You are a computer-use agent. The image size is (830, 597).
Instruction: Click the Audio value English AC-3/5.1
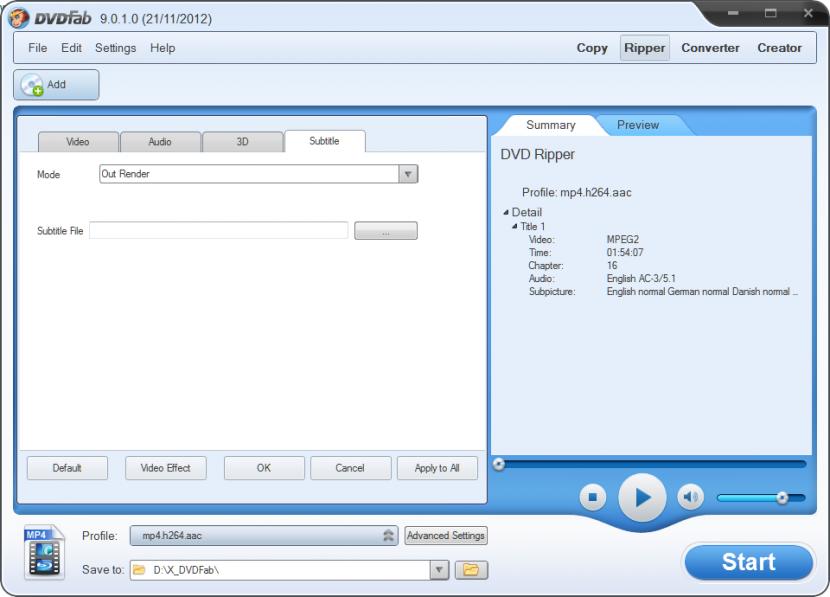641,278
